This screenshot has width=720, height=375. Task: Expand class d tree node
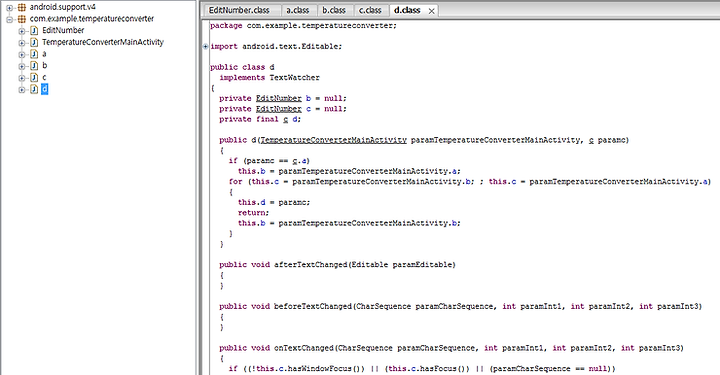point(22,90)
